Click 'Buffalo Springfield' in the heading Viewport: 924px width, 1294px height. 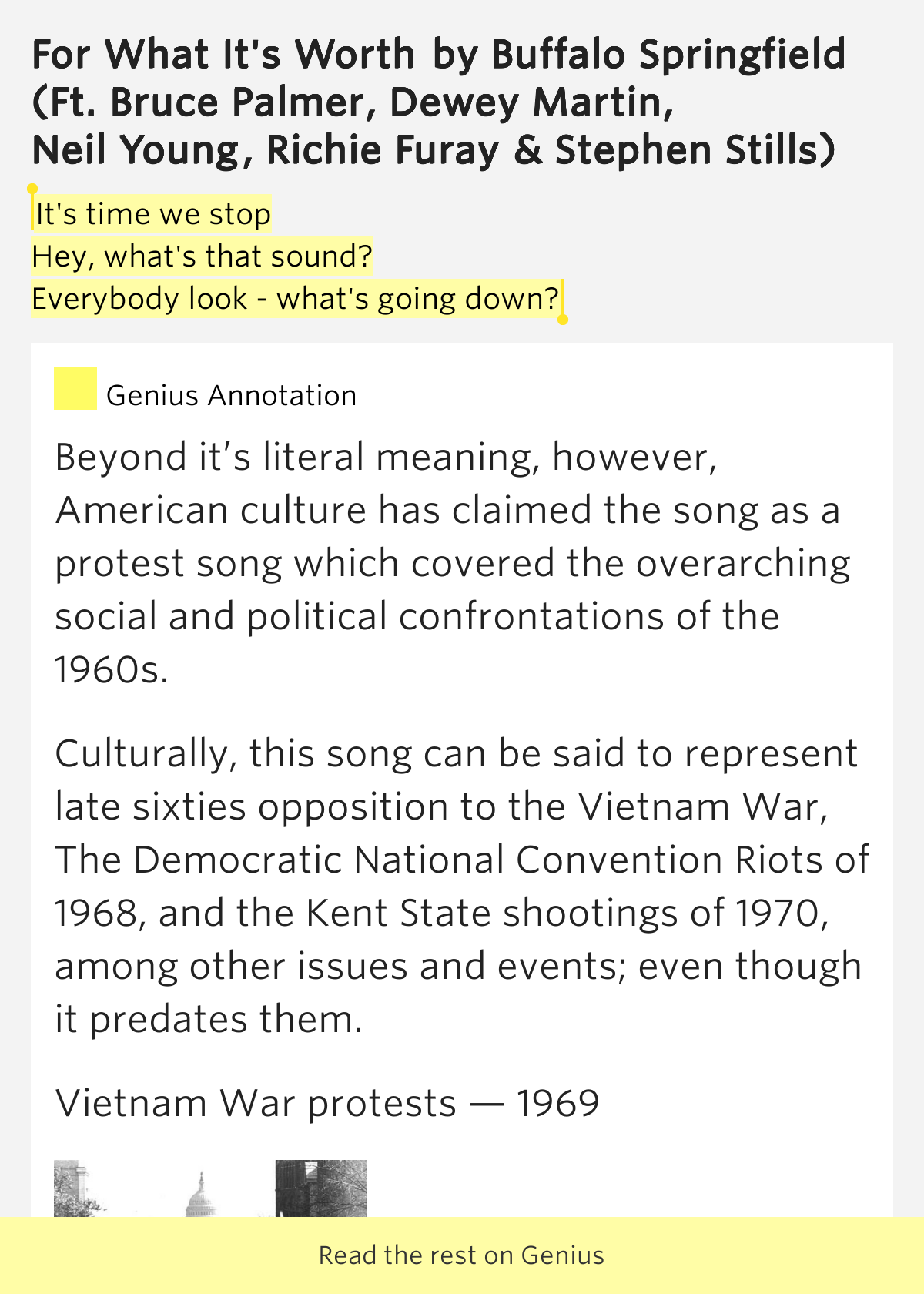point(668,55)
